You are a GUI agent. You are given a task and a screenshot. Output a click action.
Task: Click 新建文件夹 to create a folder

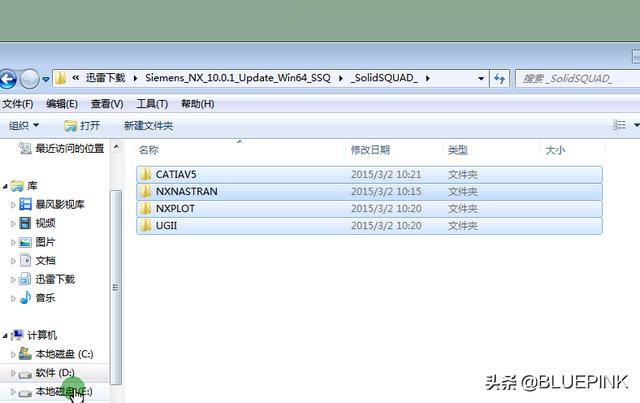[x=149, y=125]
